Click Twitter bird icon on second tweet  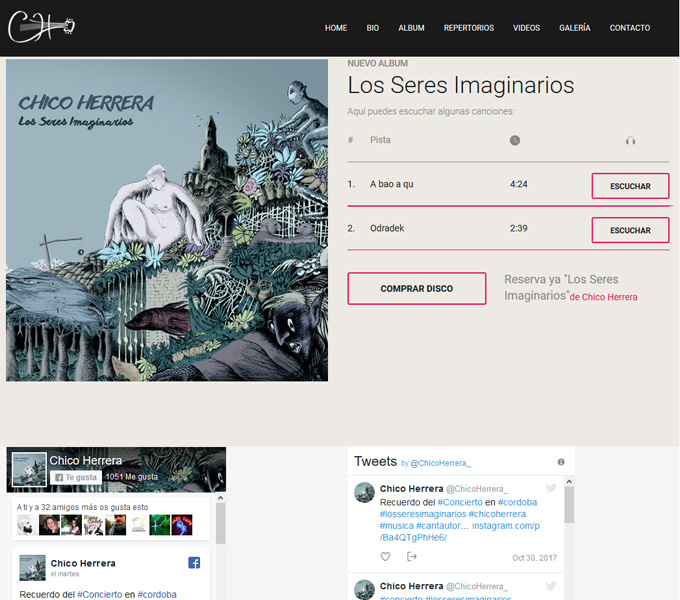[x=551, y=586]
